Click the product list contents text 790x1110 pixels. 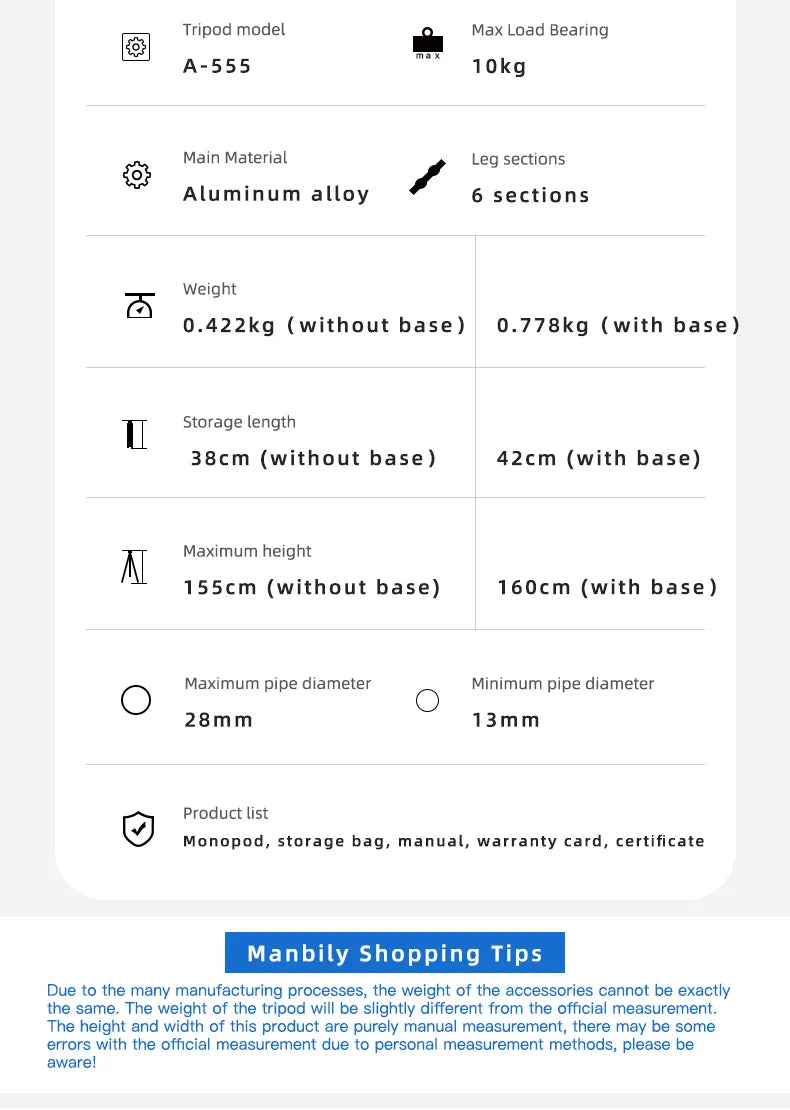443,841
